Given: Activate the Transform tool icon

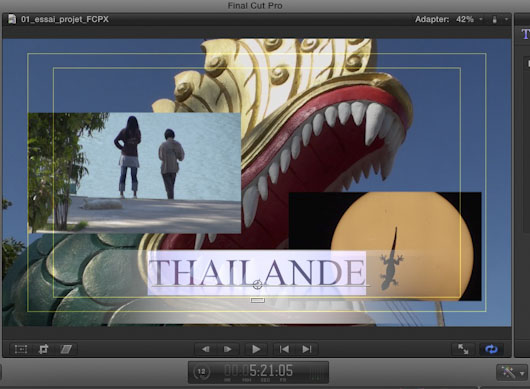Looking at the screenshot, I should click(21, 349).
